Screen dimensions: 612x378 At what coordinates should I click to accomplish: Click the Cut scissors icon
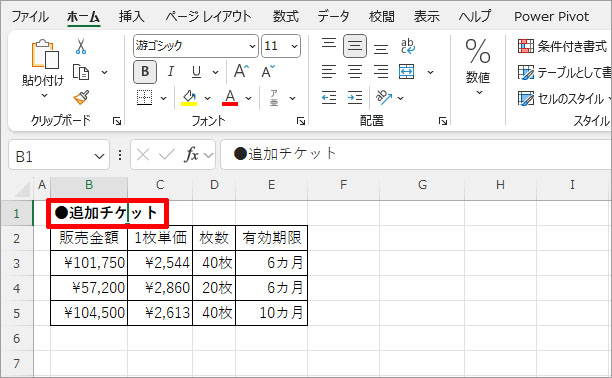point(81,46)
